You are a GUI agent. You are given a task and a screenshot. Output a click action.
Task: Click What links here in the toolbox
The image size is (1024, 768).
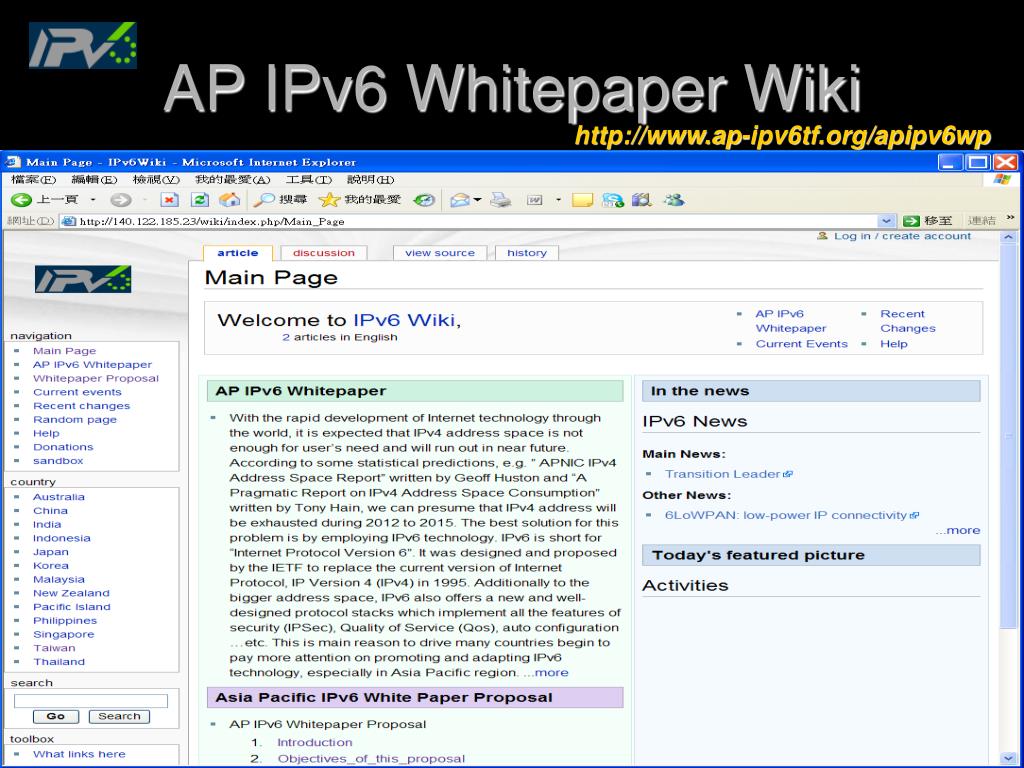point(79,754)
